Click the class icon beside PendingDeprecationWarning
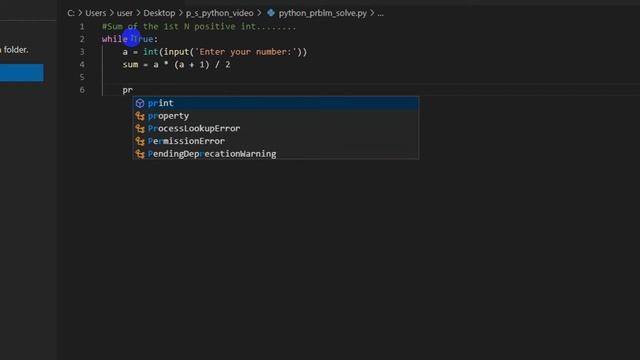This screenshot has width=640, height=360. coord(140,154)
